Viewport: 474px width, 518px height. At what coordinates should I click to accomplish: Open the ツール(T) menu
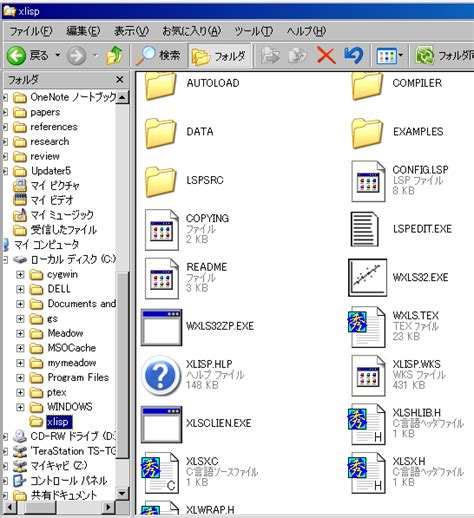[x=253, y=31]
